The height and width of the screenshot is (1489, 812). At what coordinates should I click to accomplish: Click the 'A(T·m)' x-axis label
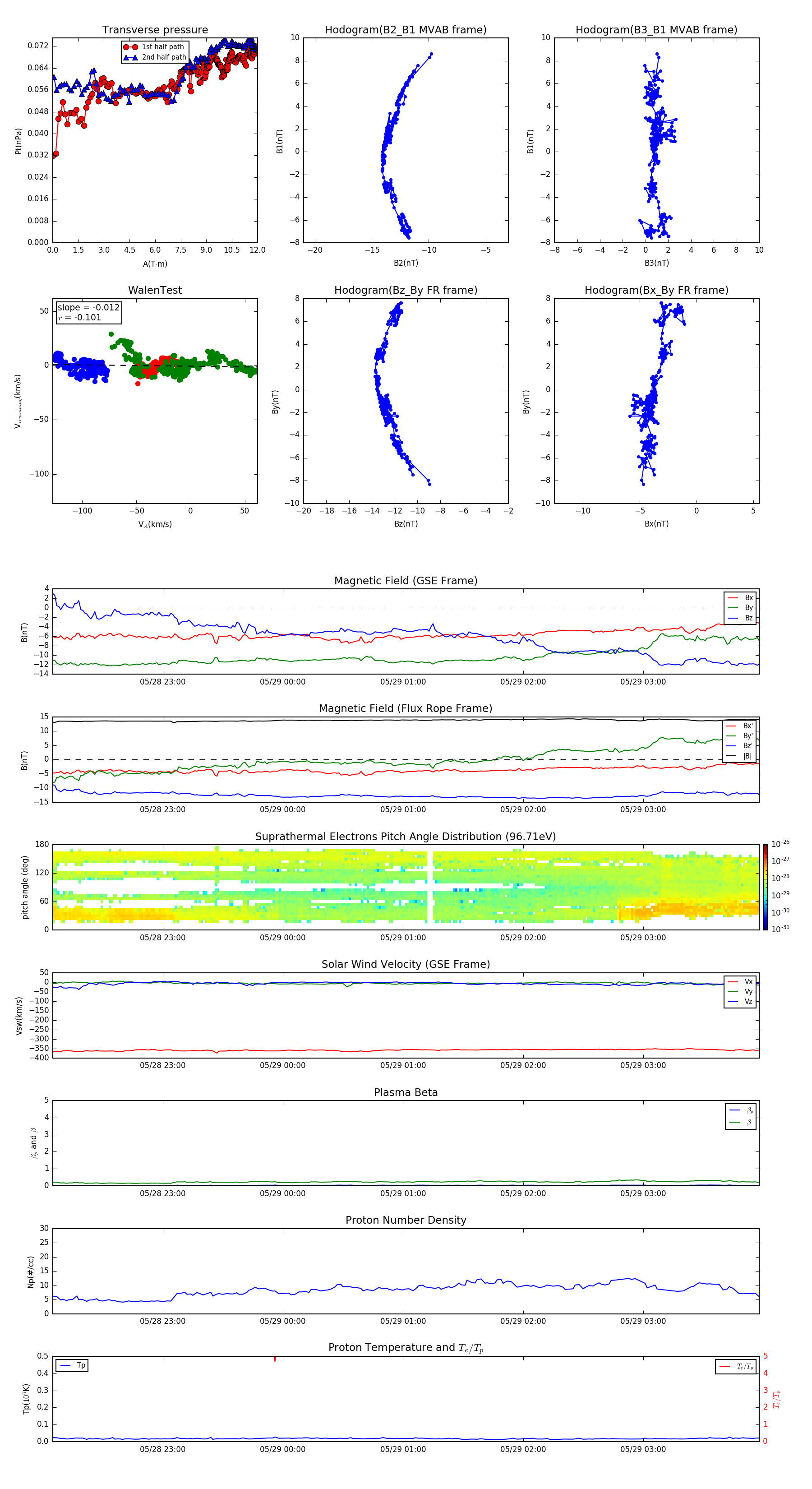pyautogui.click(x=155, y=264)
